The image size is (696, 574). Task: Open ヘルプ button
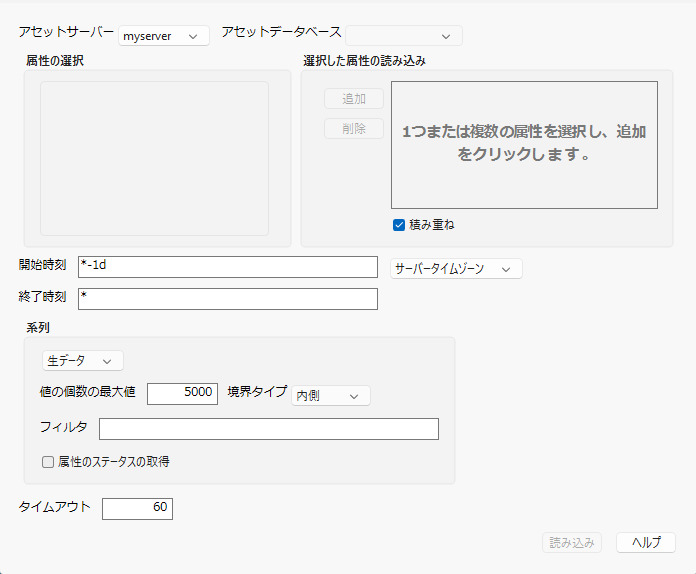[646, 542]
